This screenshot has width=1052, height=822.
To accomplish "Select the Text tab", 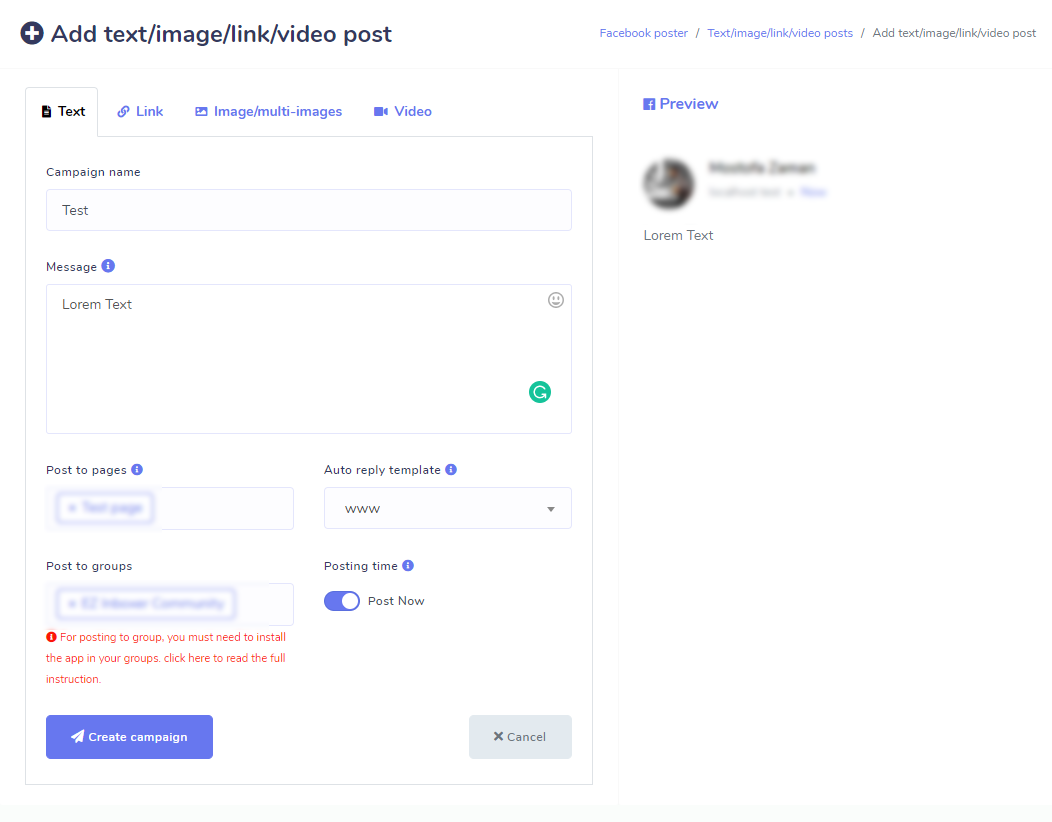I will pyautogui.click(x=62, y=111).
